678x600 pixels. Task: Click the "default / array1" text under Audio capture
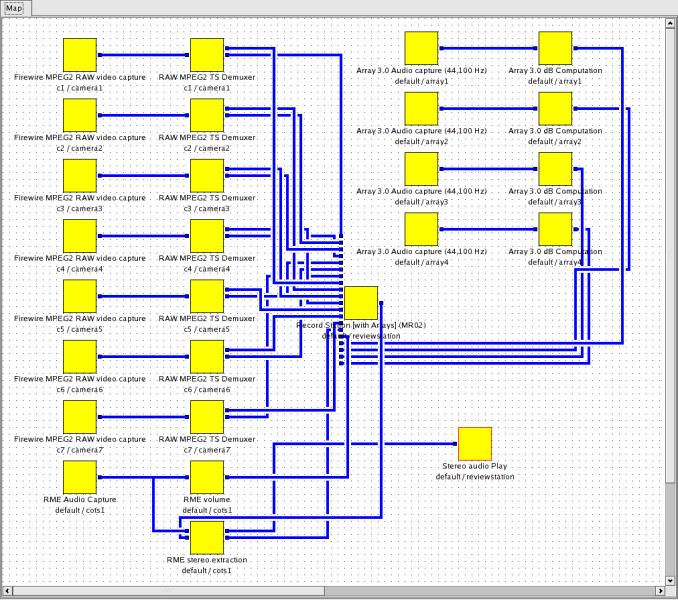click(422, 81)
